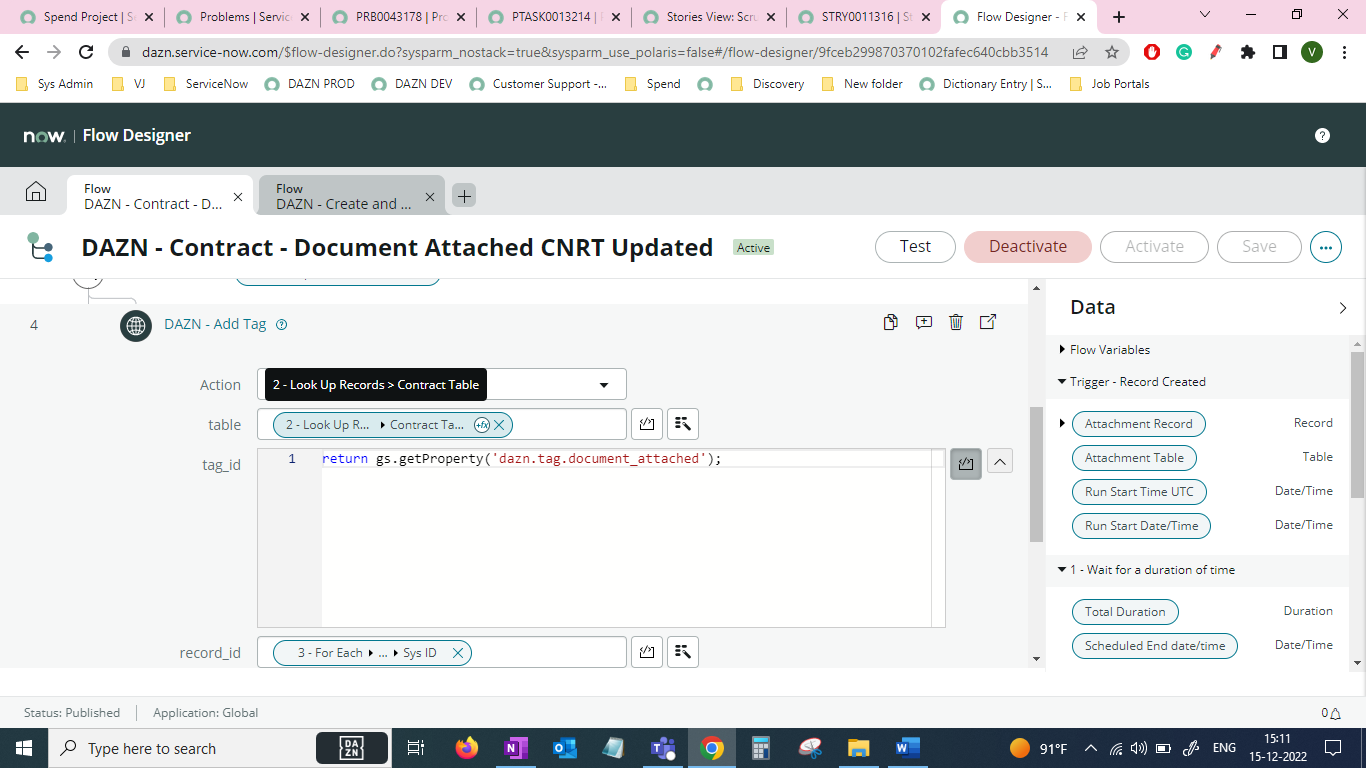Viewport: 1366px width, 768px height.
Task: Expand the Attachment Record pill tree
Action: [x=1062, y=423]
